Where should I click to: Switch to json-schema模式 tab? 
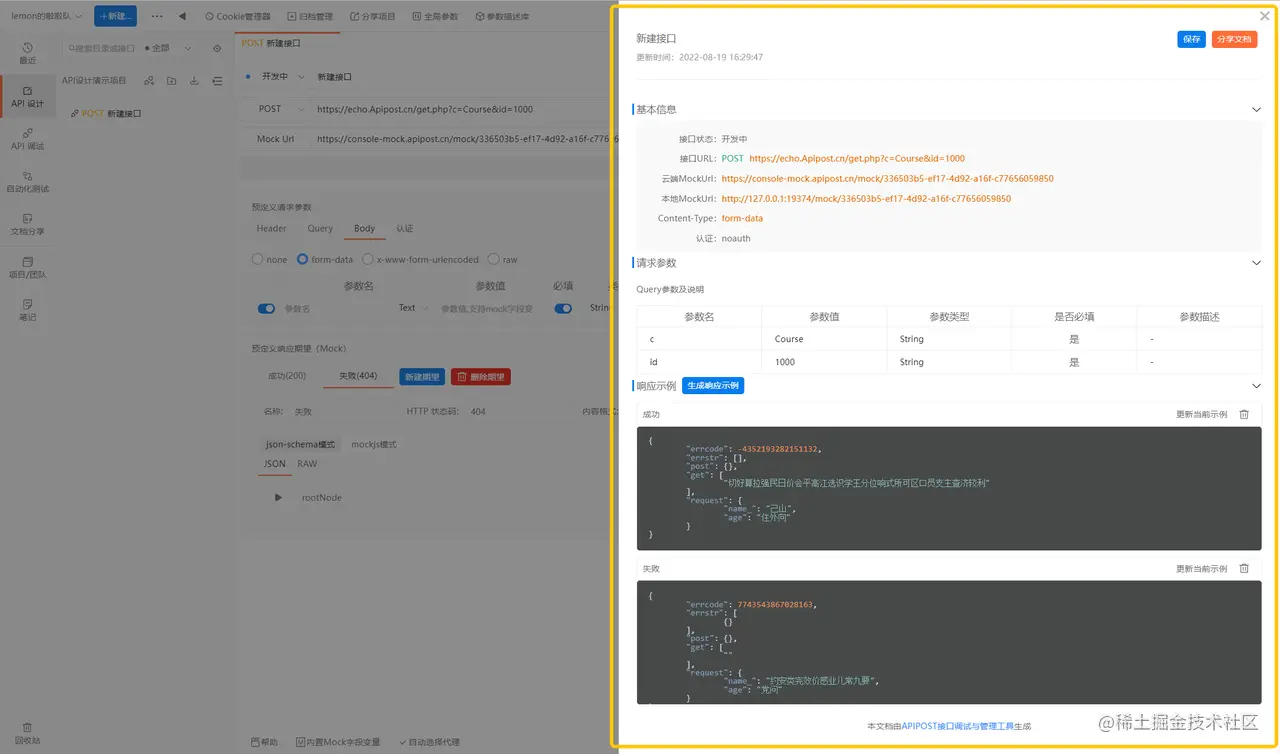(300, 444)
